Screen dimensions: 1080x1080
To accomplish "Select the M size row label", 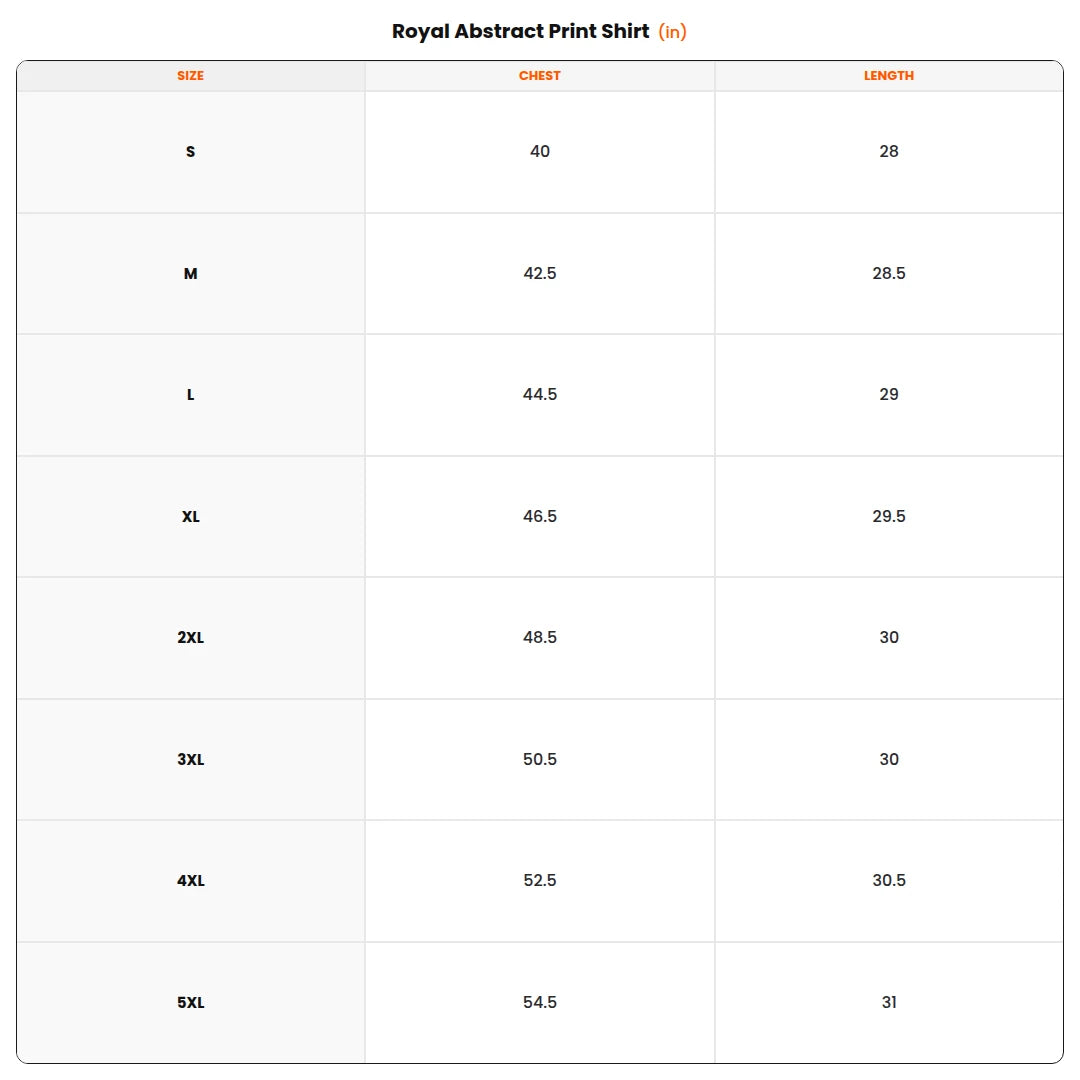I will point(191,273).
